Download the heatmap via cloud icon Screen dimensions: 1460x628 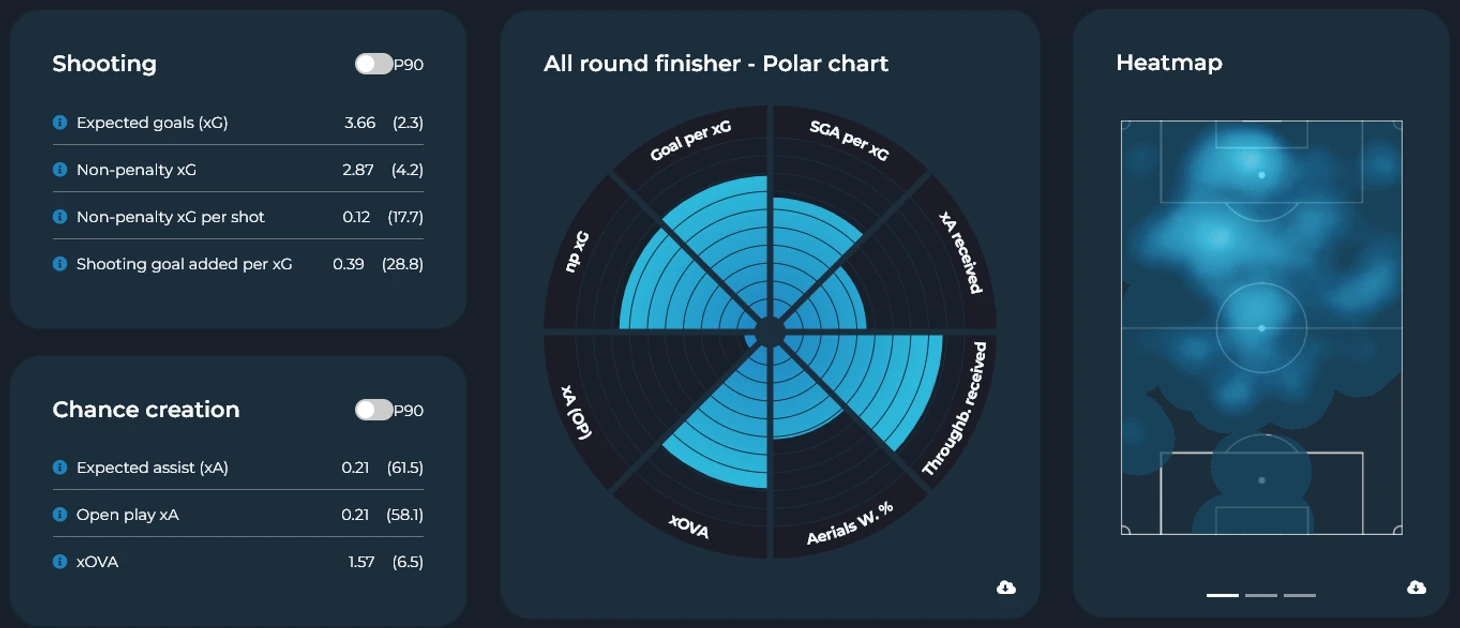pos(1416,587)
